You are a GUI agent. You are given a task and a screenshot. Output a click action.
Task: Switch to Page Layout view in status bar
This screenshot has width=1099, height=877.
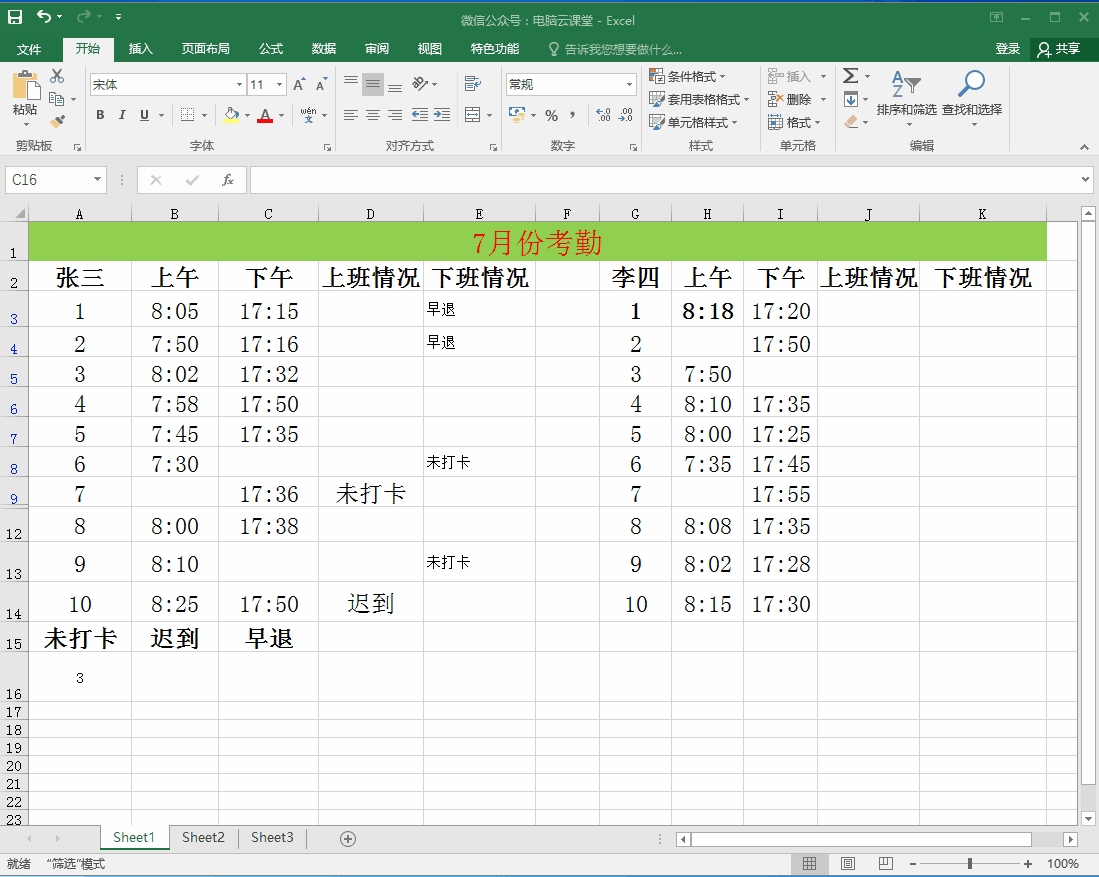tap(848, 864)
